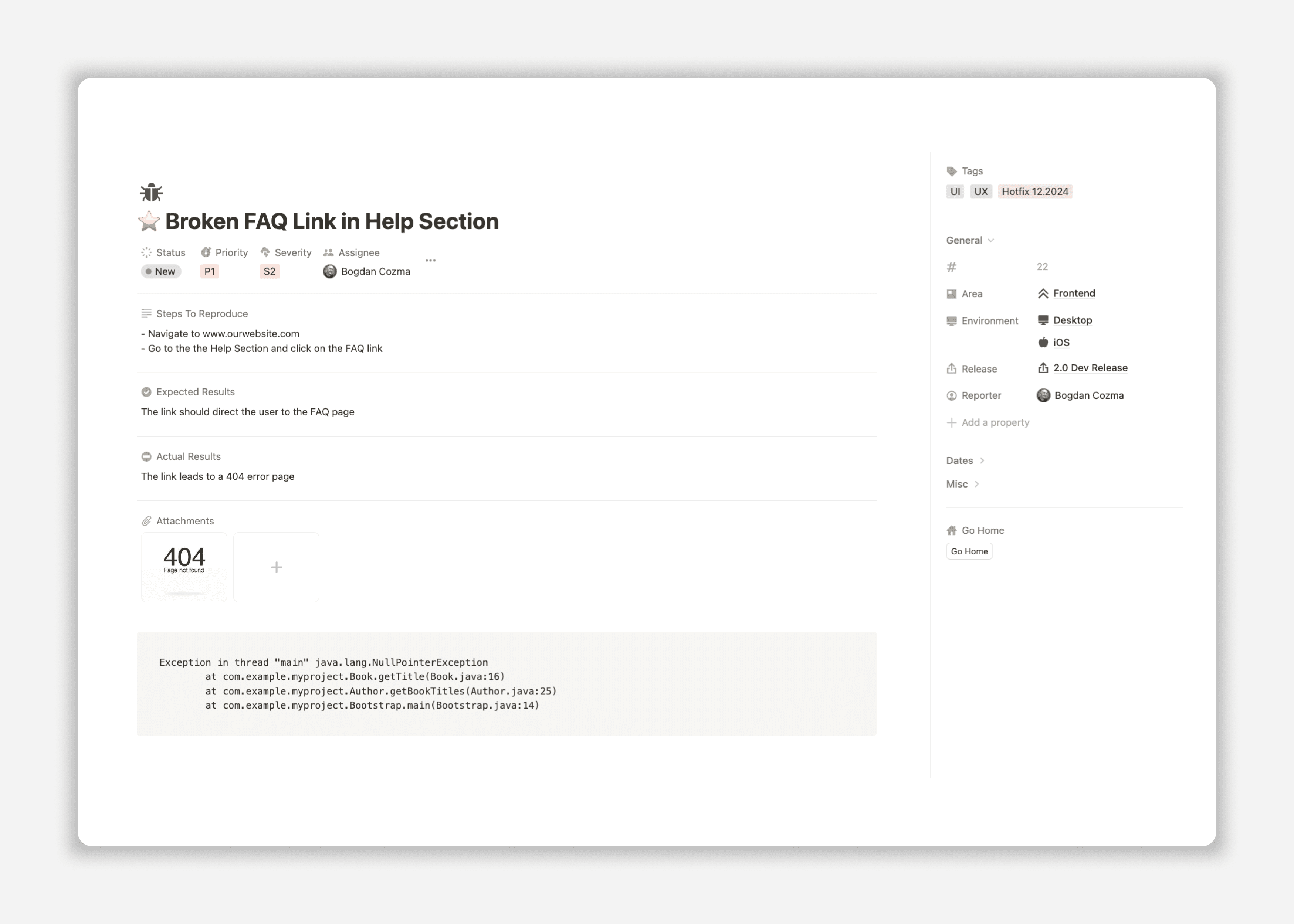Screen dimensions: 1294x924
Task: Click the Expected Results checkmark icon
Action: tap(146, 391)
